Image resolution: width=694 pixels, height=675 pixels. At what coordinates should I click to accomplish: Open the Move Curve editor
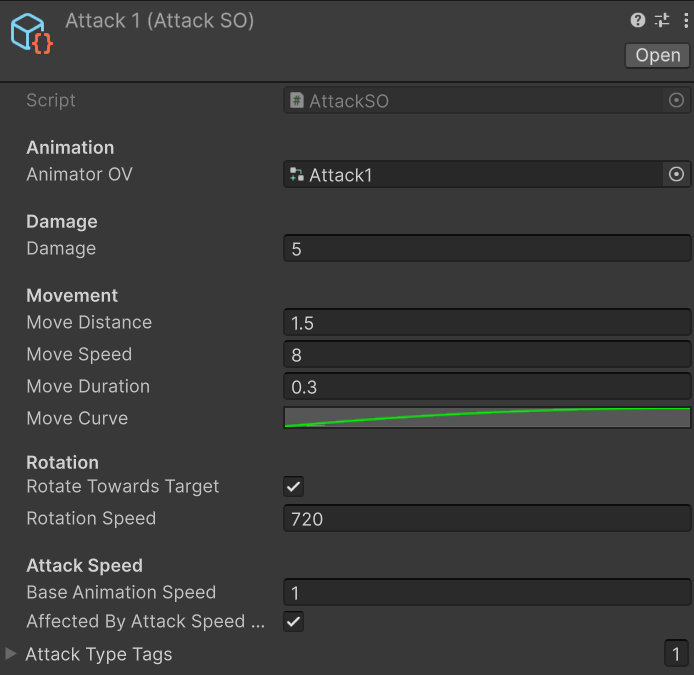[487, 418]
